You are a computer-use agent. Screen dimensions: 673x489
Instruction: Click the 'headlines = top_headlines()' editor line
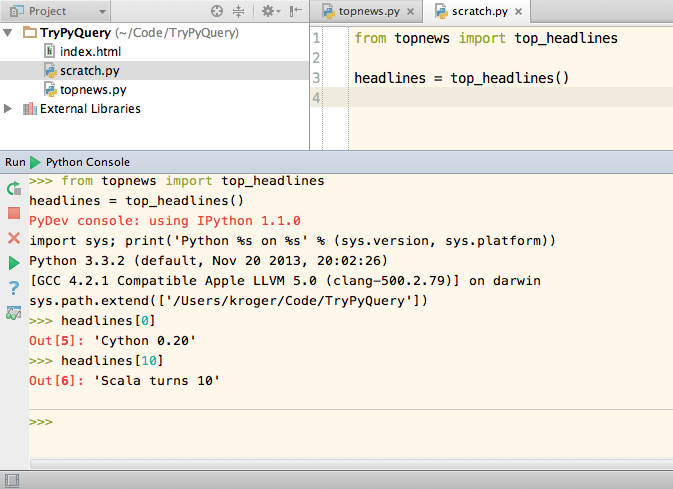(461, 78)
